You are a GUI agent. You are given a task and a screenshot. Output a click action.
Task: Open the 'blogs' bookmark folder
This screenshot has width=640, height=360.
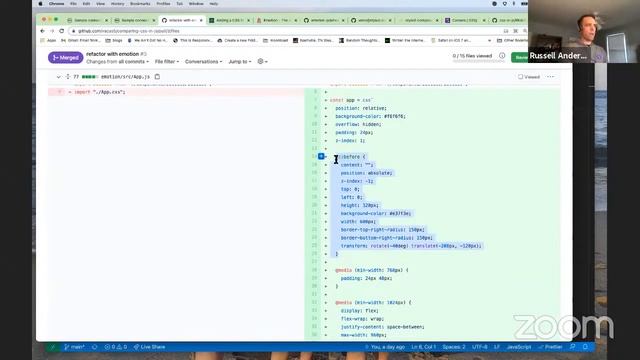tap(114, 40)
